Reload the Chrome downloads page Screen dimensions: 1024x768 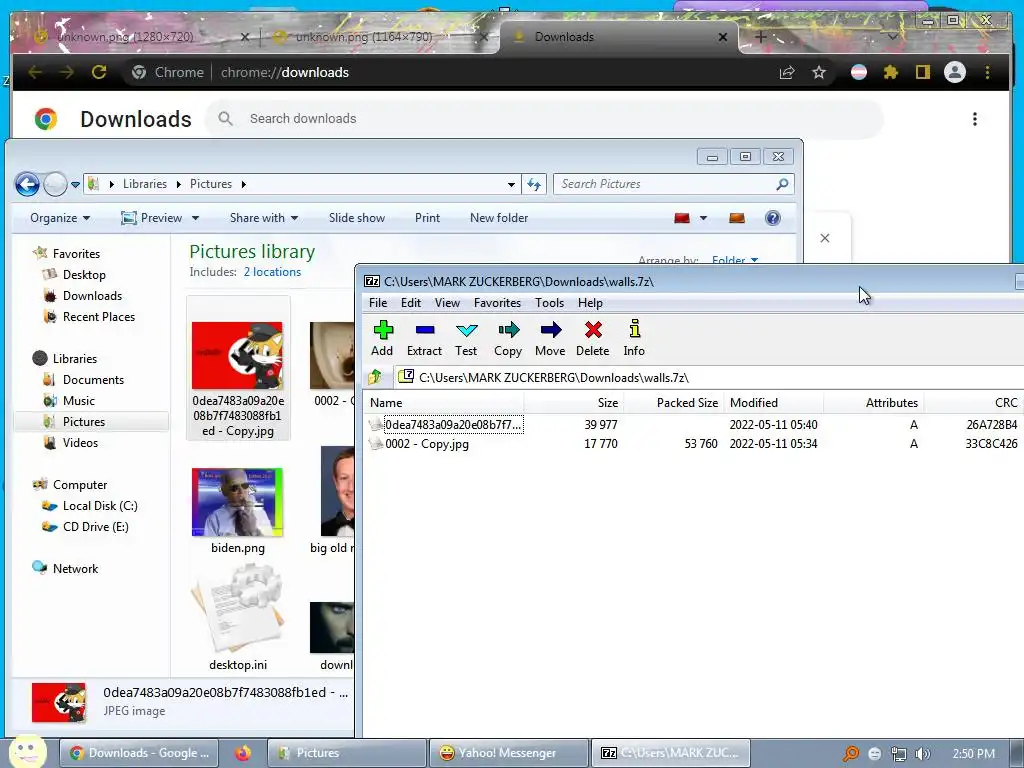click(x=99, y=72)
